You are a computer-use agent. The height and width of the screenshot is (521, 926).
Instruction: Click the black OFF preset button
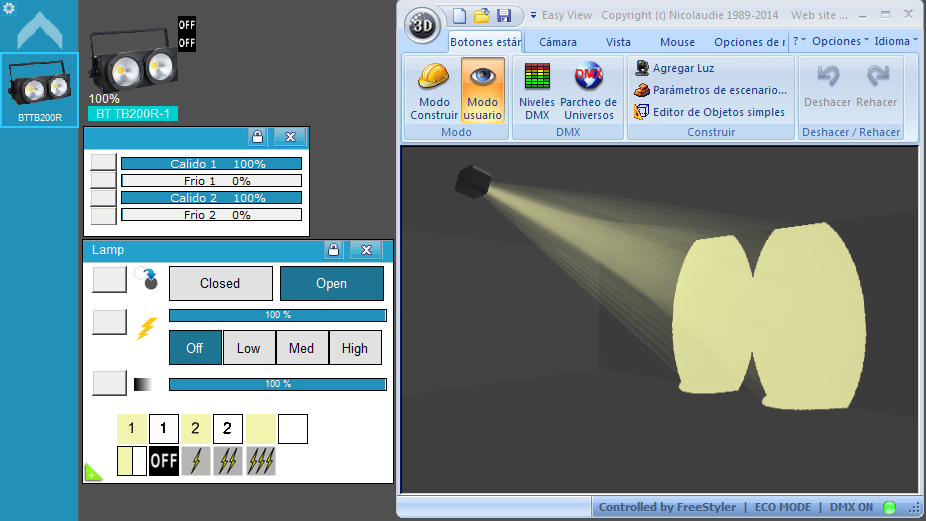pos(164,461)
